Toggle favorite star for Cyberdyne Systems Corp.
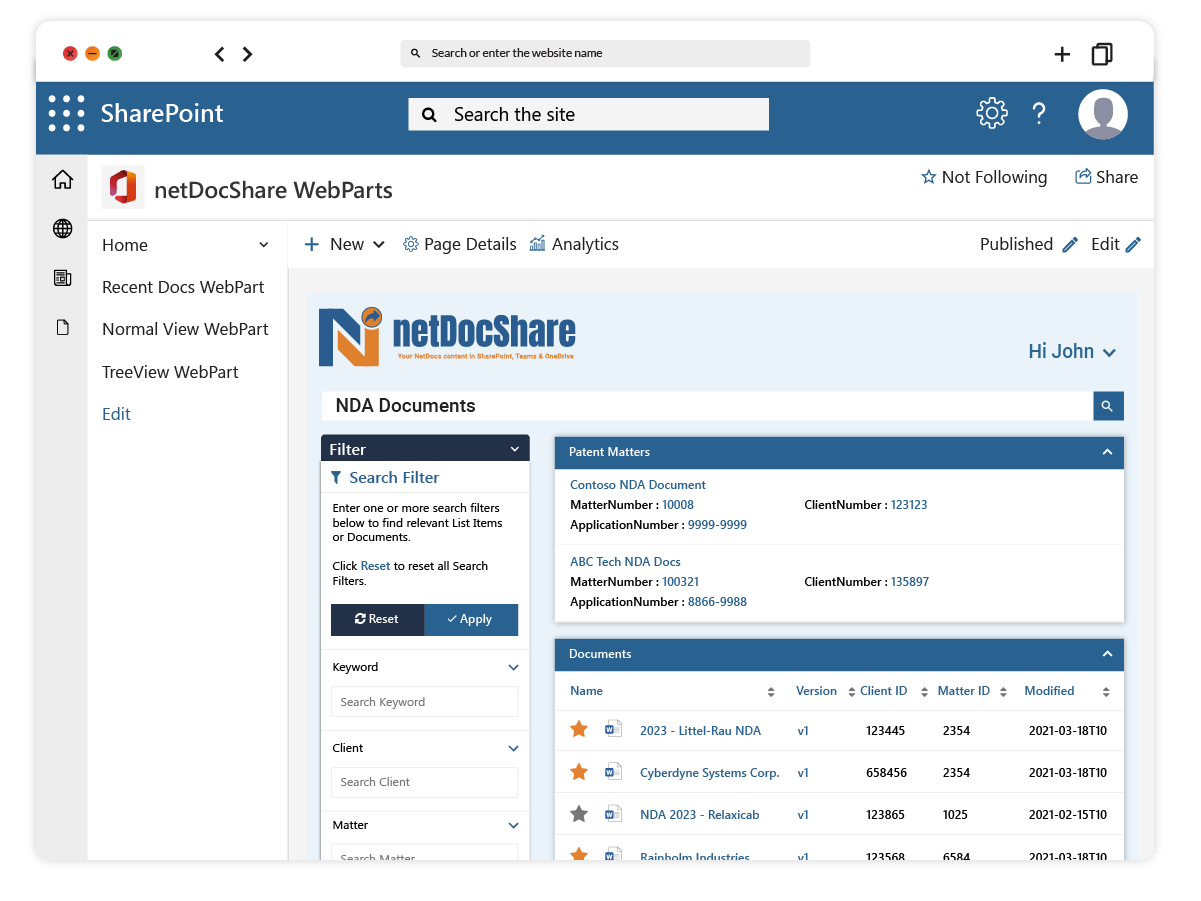1201x901 pixels. tap(579, 772)
